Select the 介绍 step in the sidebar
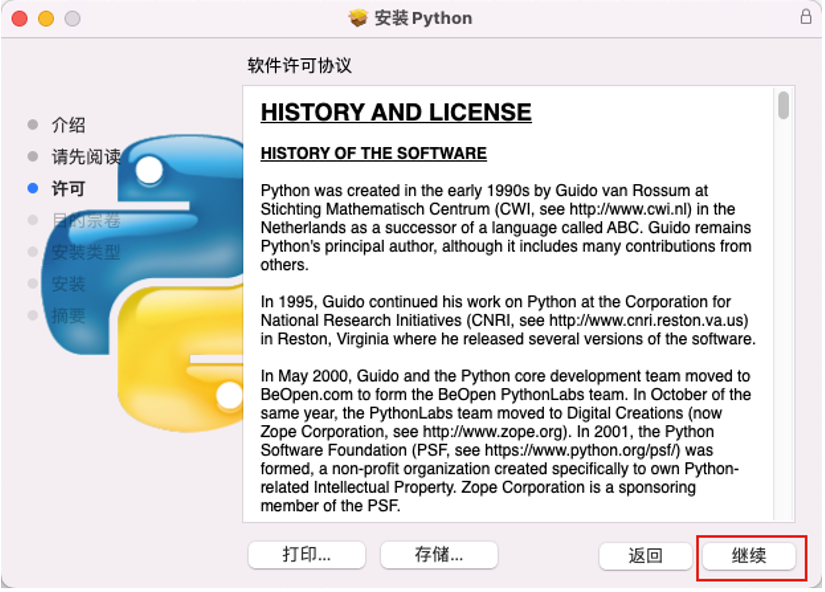Screen dimensions: 825x592 (x=68, y=125)
